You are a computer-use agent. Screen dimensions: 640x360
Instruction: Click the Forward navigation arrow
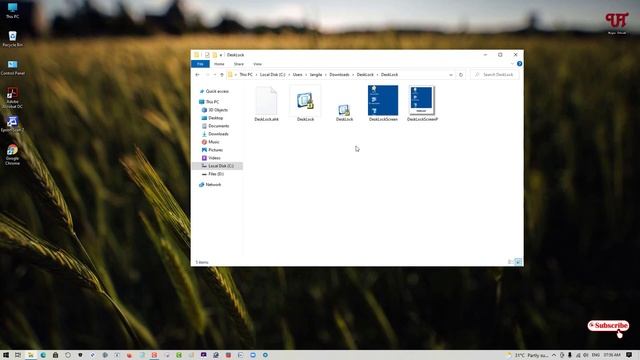click(207, 75)
